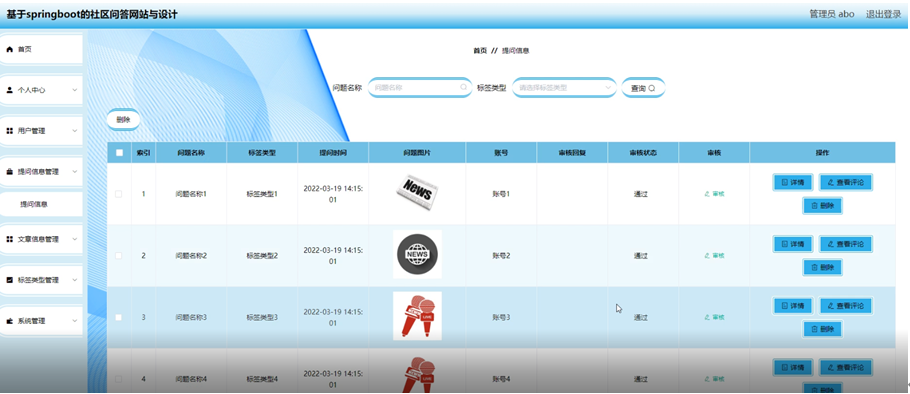This screenshot has width=910, height=394.
Task: Click 详情 for row 问题名称3
Action: click(793, 306)
